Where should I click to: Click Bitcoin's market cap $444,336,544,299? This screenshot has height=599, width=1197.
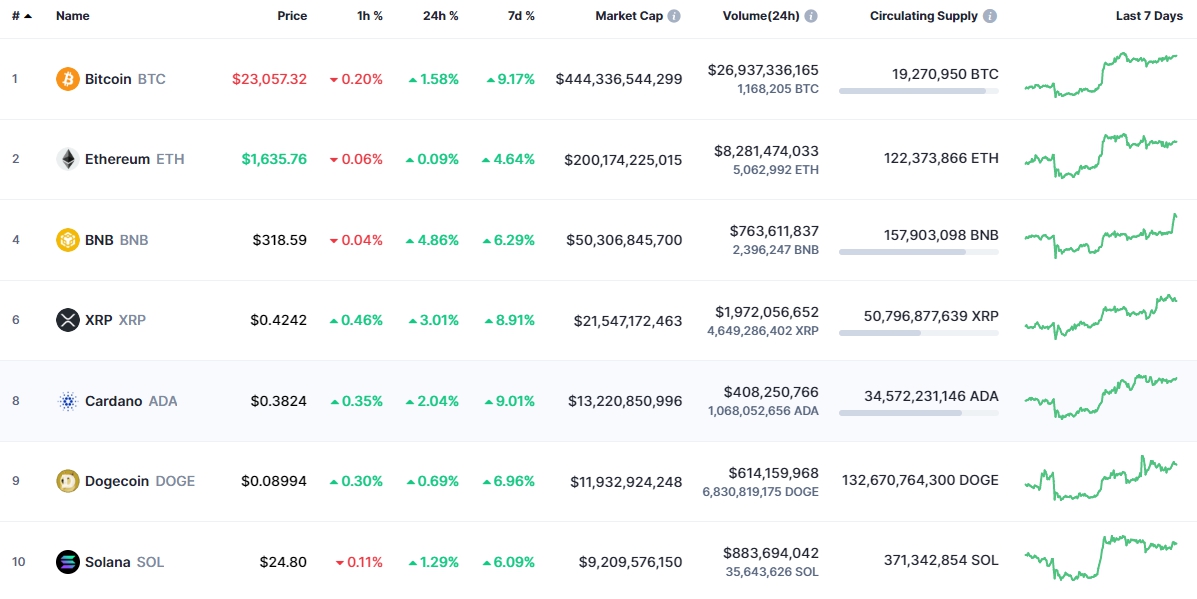[619, 79]
